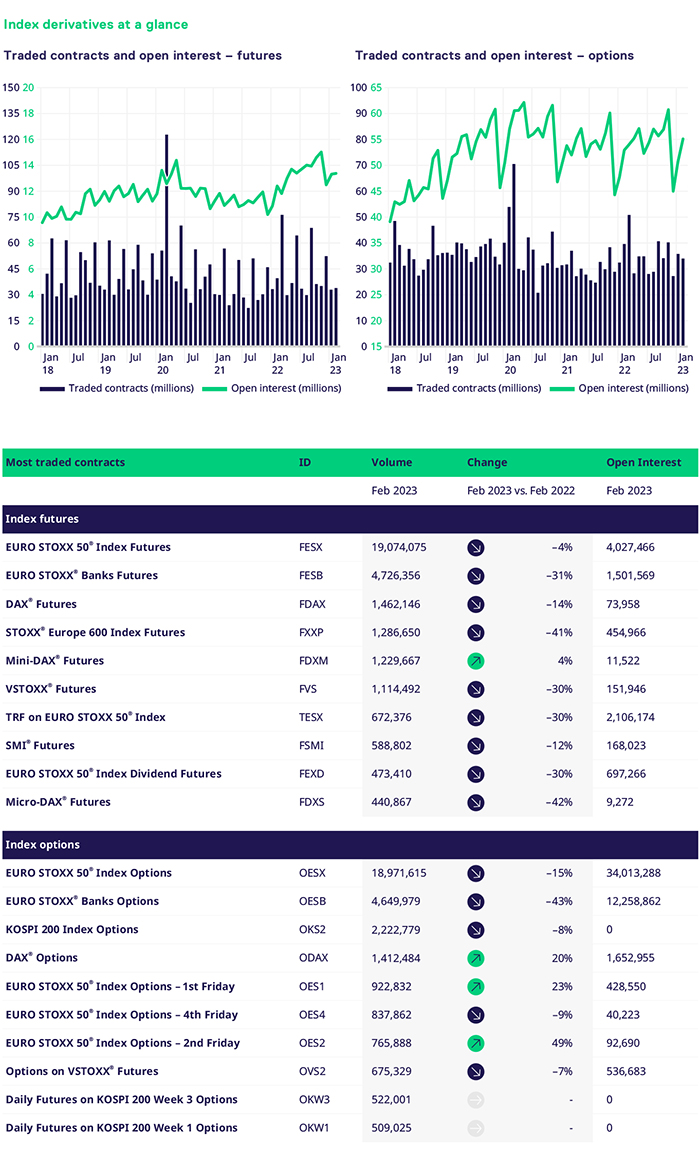Click the Open Interest column header

643,463
